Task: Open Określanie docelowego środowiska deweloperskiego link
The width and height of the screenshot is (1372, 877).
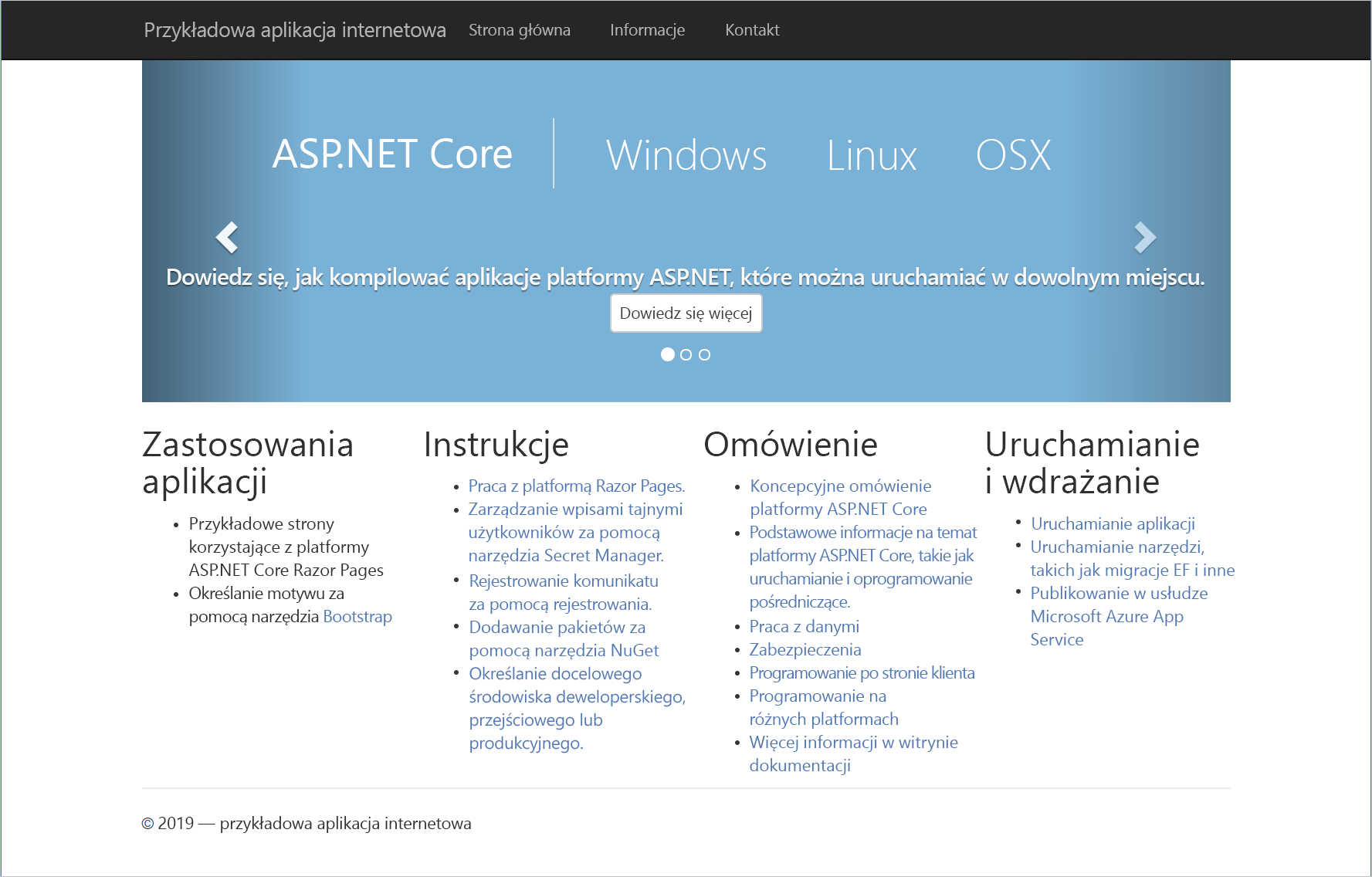Action: pyautogui.click(x=577, y=709)
